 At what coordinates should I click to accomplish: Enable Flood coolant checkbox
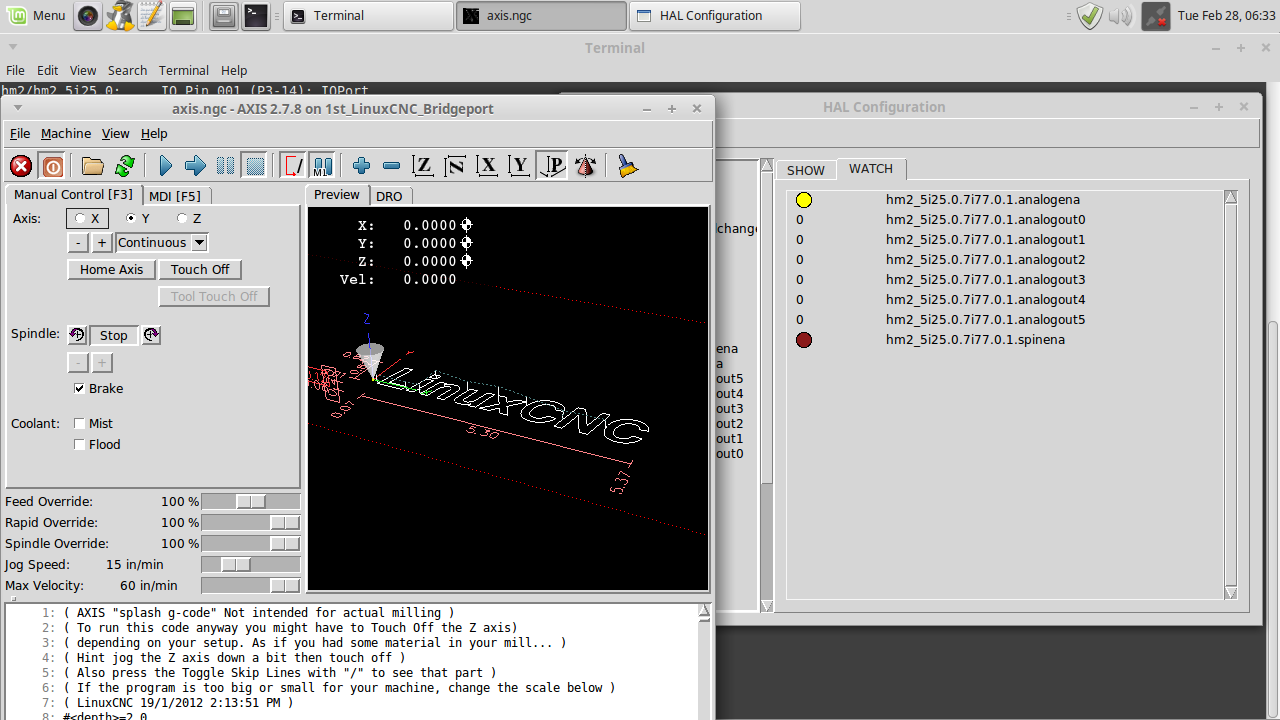point(80,444)
